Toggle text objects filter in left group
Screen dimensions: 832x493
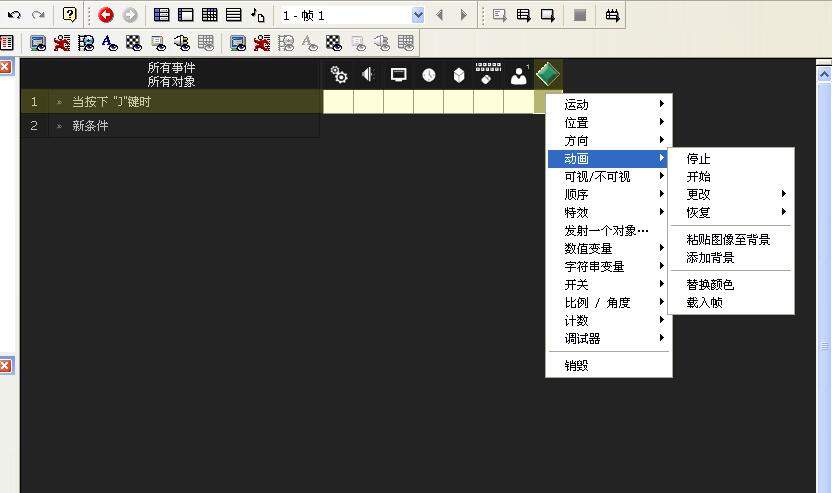click(x=109, y=43)
